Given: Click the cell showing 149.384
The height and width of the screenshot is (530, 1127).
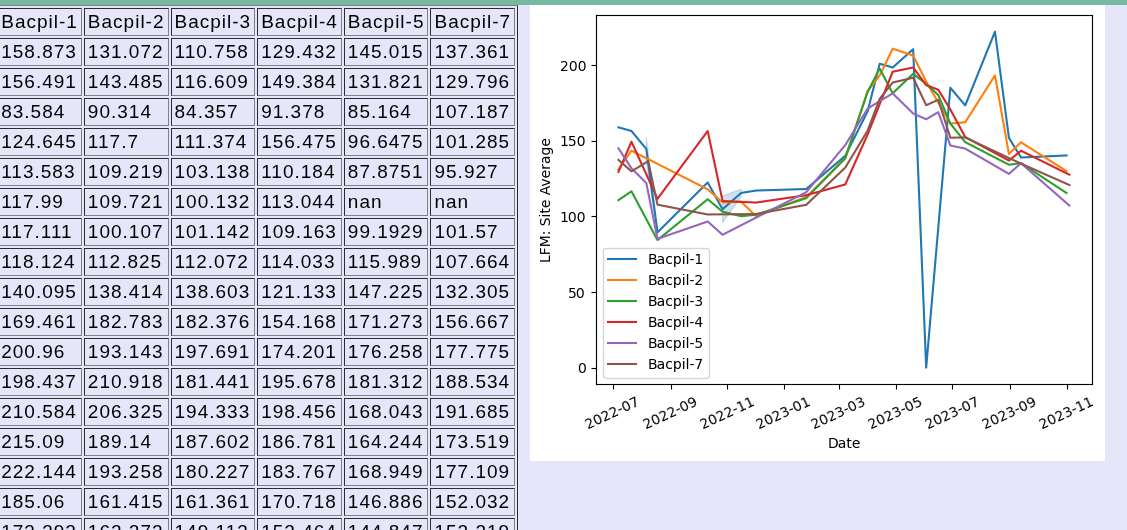Looking at the screenshot, I should pos(300,82).
